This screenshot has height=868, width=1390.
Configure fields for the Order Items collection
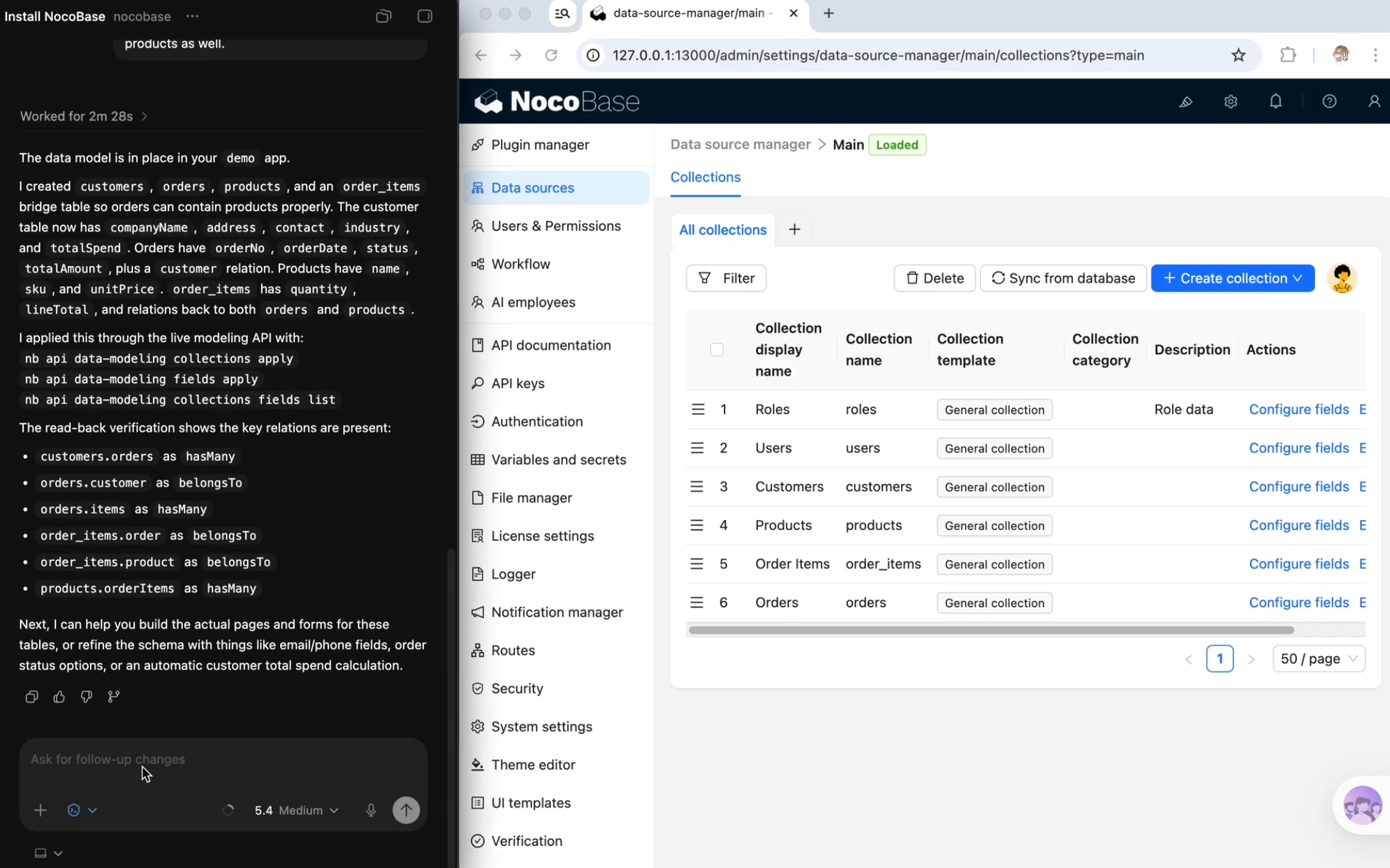(x=1298, y=564)
